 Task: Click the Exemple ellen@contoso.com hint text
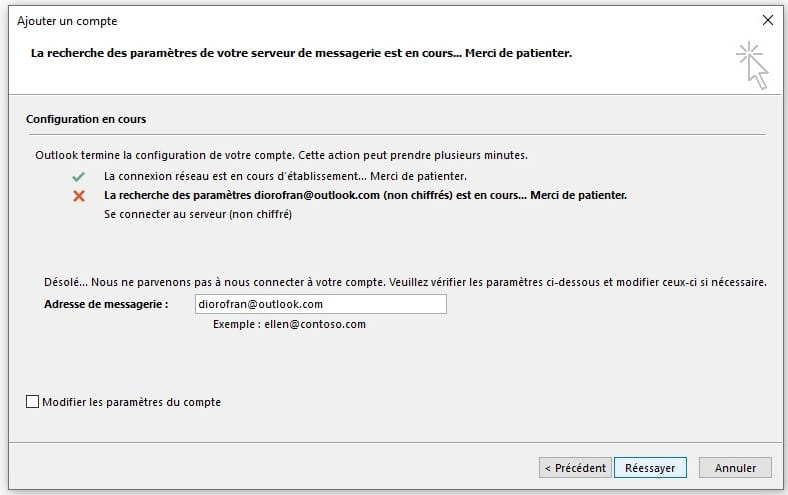pyautogui.click(x=289, y=324)
